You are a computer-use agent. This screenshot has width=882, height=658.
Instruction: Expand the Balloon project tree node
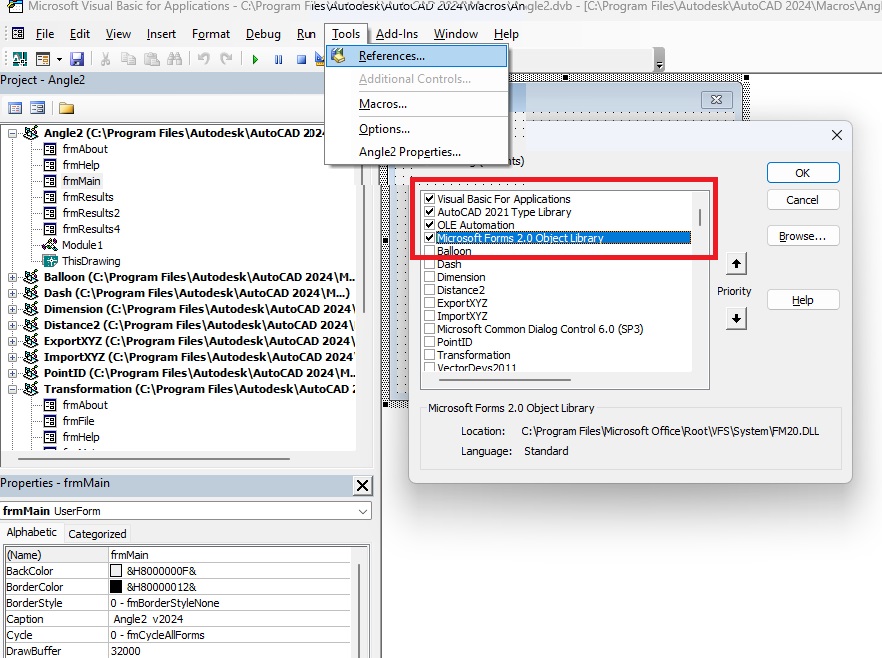coord(12,277)
